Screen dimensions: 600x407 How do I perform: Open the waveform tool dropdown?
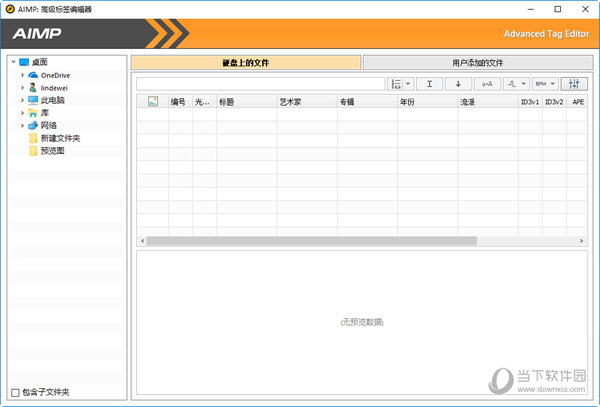tap(516, 84)
